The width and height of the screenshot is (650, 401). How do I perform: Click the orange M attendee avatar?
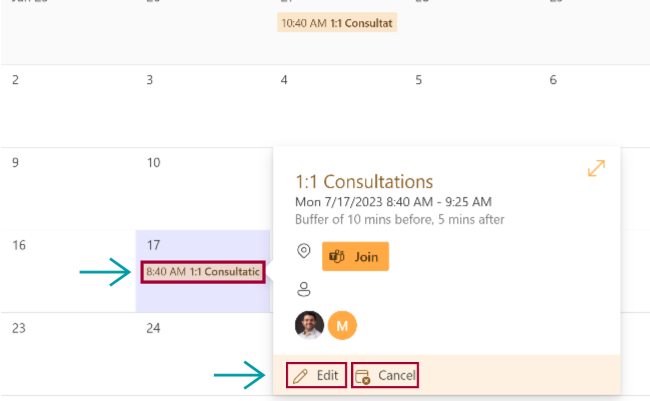tap(343, 325)
